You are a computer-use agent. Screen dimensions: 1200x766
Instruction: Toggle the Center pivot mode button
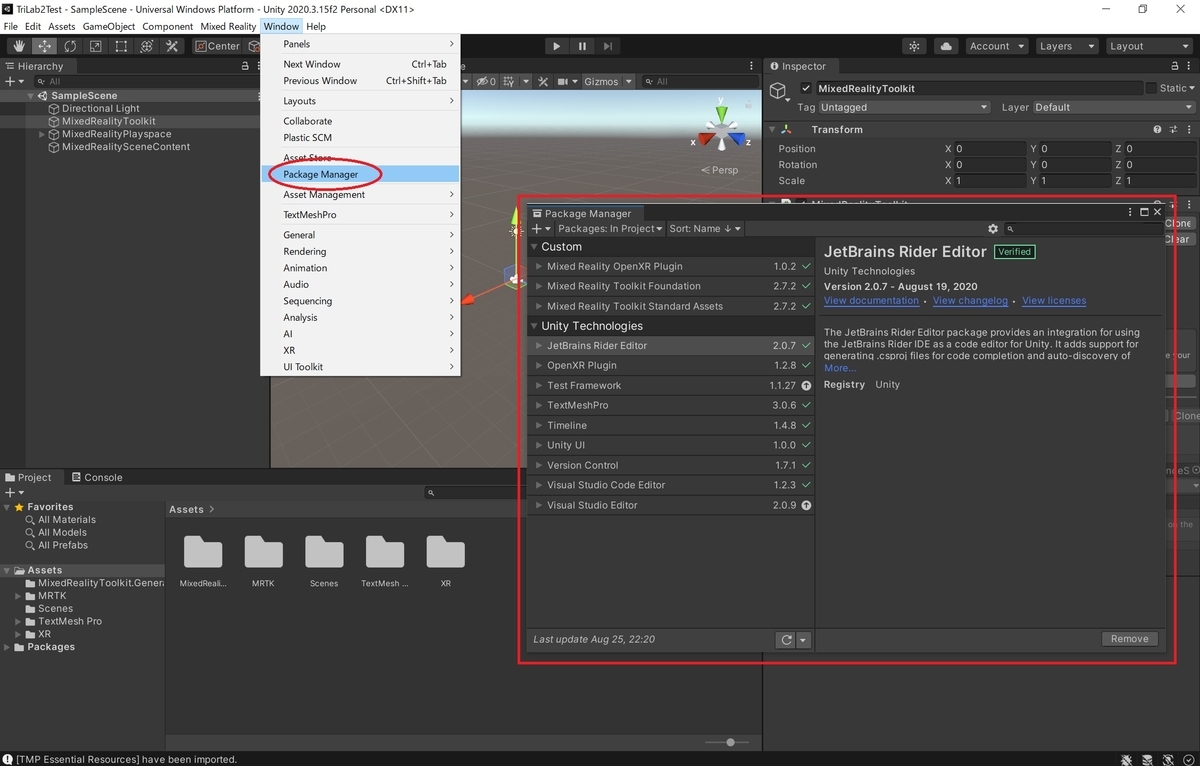click(218, 46)
